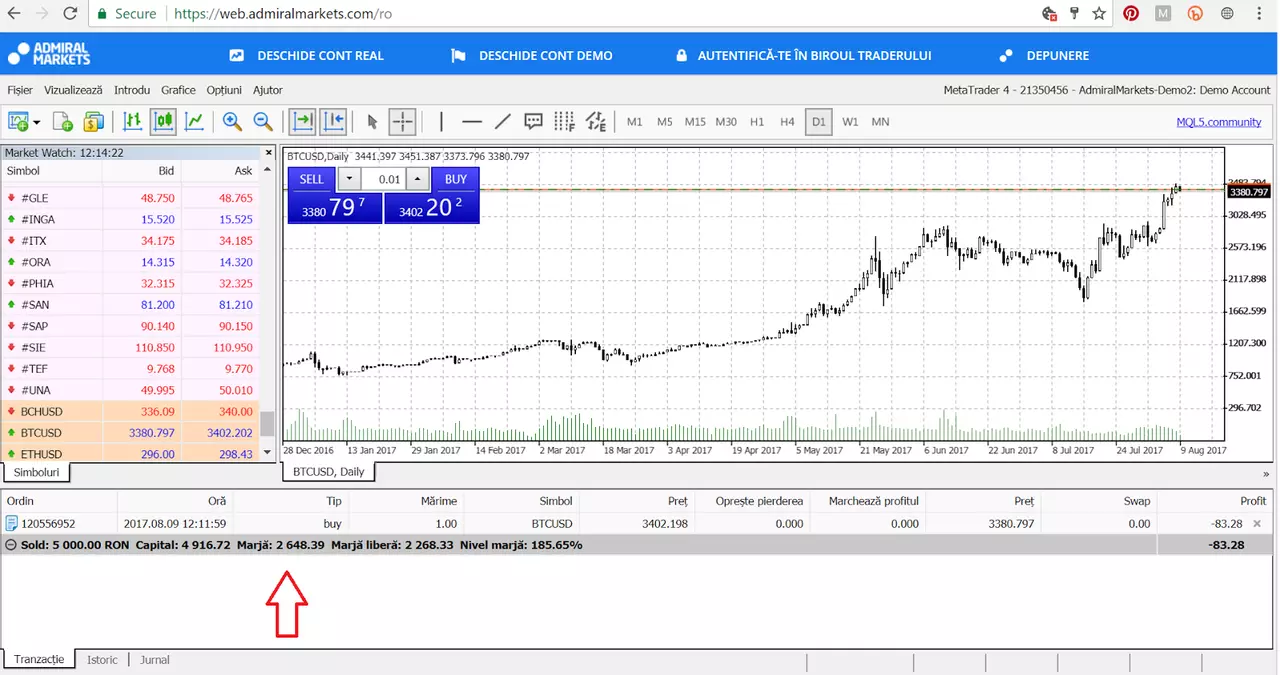Click the Market Watch scrollbar up arrow
The width and height of the screenshot is (1280, 675).
[267, 169]
